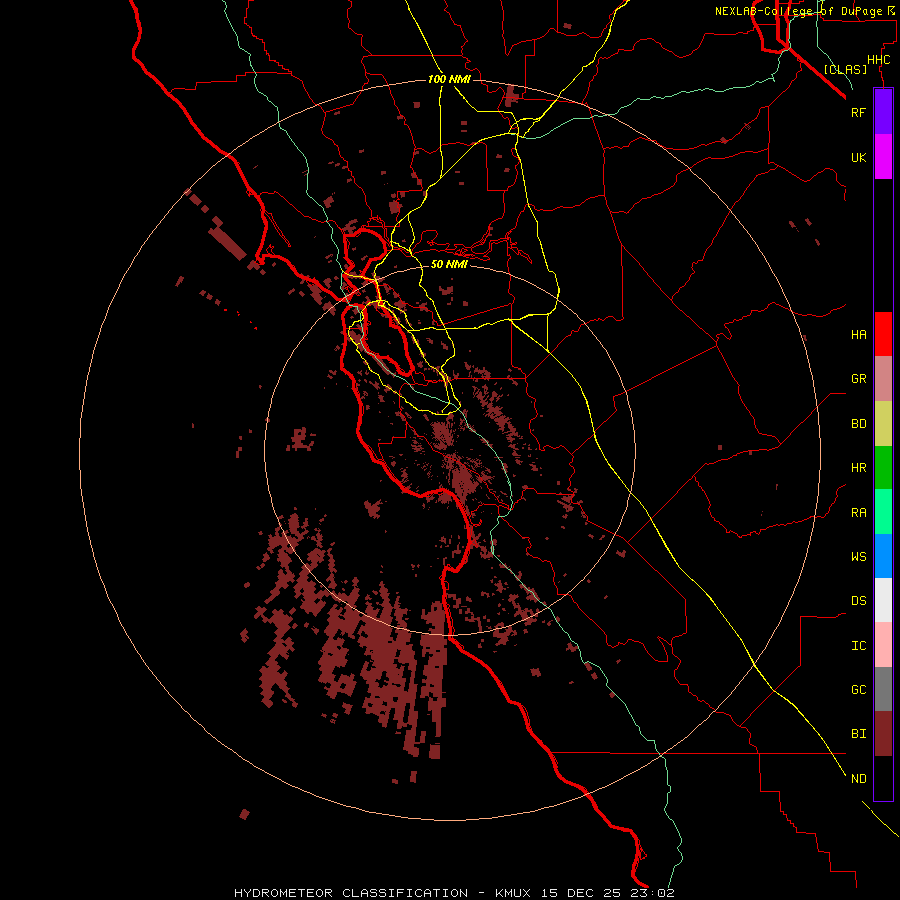This screenshot has width=900, height=900.
Task: Click the UK magenta legend swatch
Action: (x=883, y=157)
